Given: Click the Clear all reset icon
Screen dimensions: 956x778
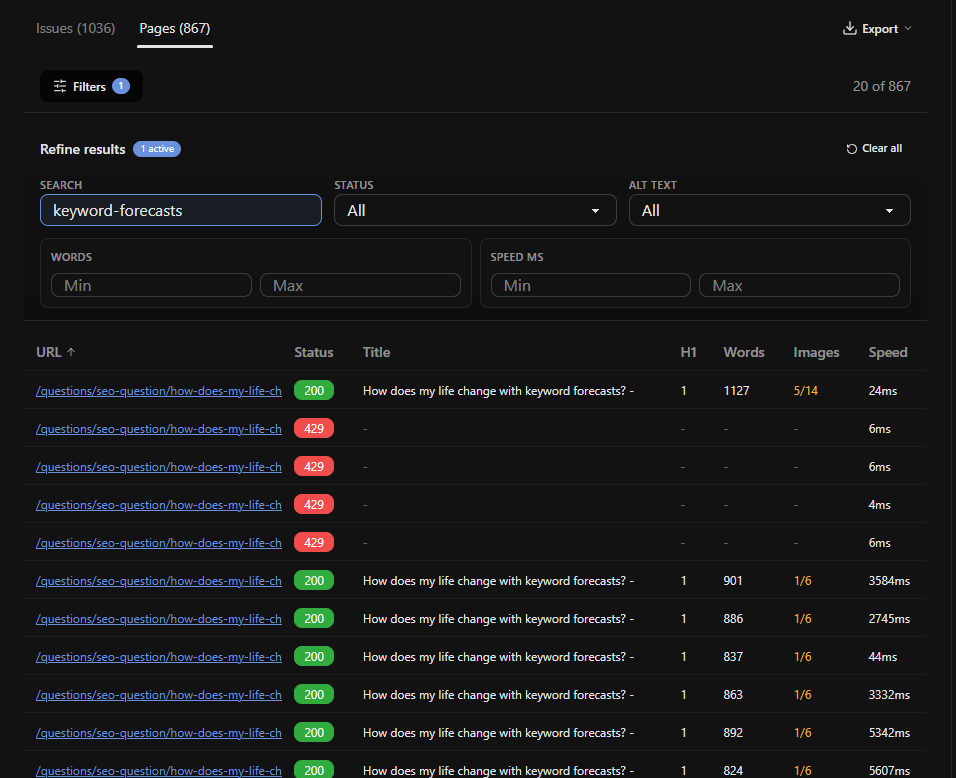Looking at the screenshot, I should 852,149.
